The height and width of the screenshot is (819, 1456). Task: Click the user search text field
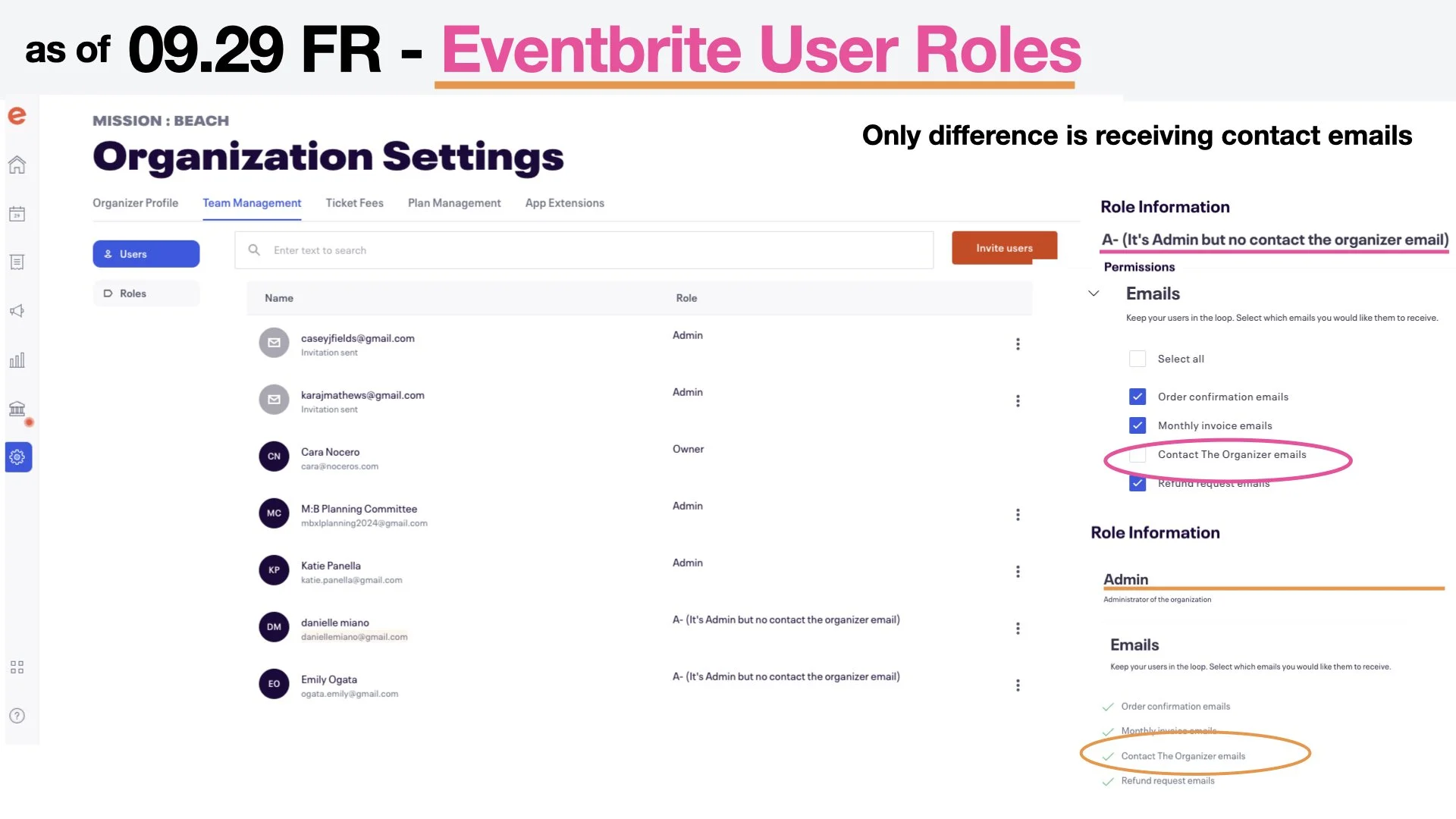(x=584, y=250)
